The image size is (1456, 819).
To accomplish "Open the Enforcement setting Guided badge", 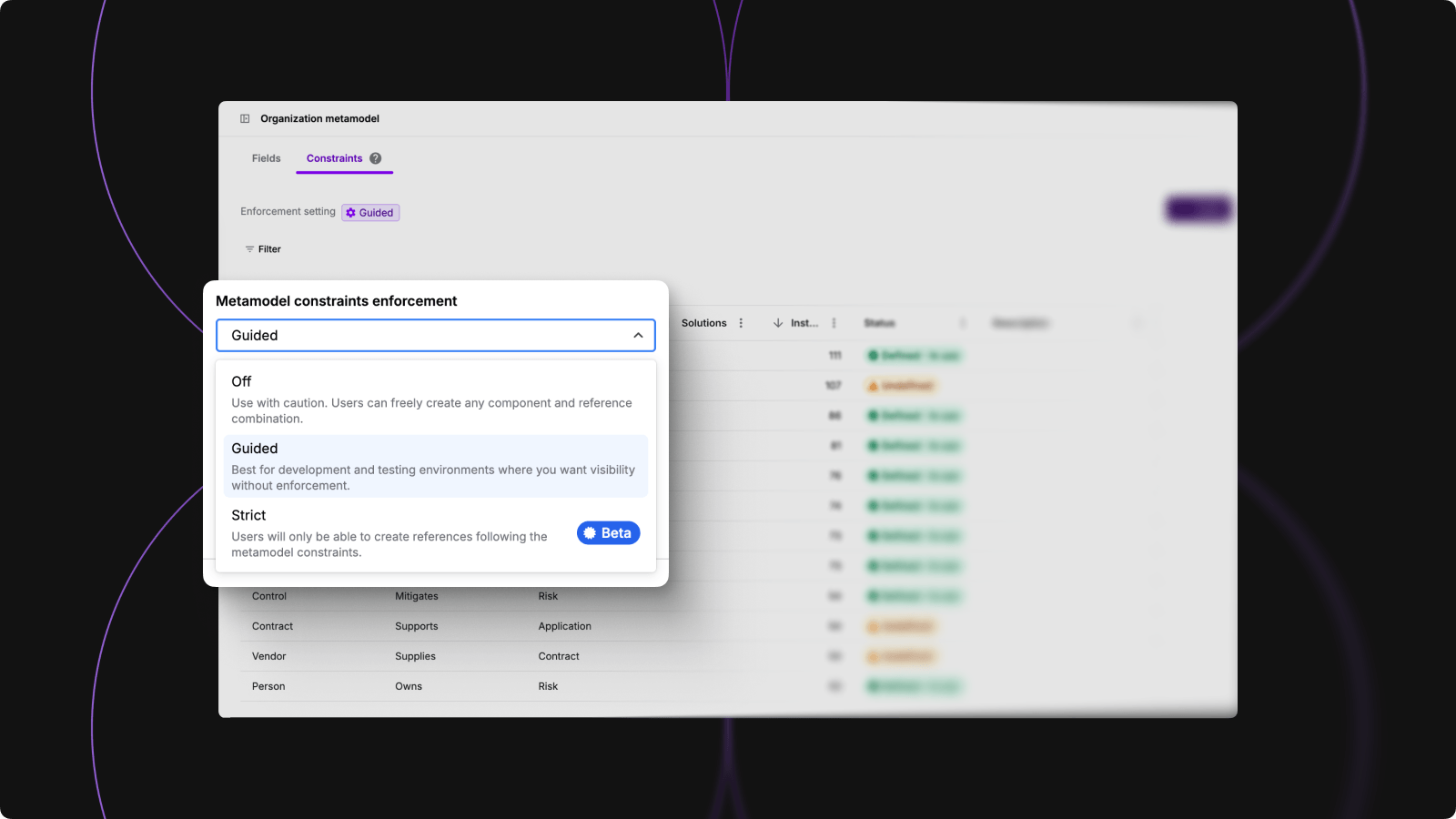I will (x=371, y=213).
